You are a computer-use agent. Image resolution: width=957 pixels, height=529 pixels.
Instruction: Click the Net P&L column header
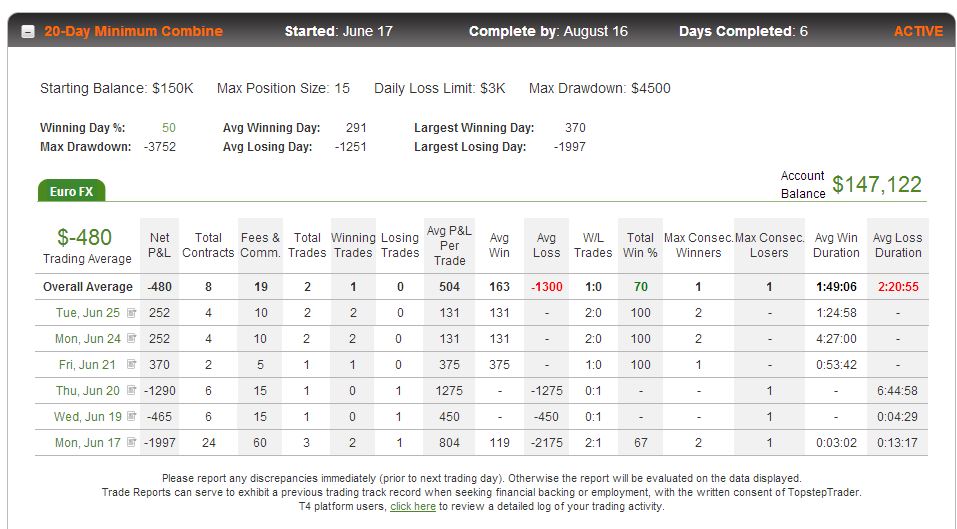(159, 245)
